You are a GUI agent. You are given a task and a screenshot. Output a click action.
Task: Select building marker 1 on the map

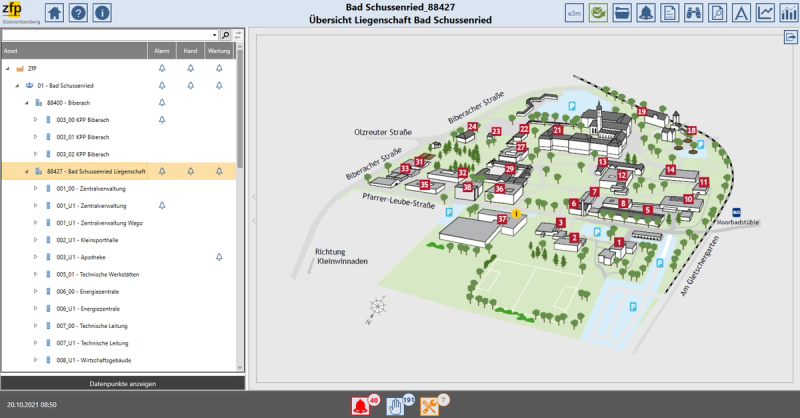[x=619, y=242]
